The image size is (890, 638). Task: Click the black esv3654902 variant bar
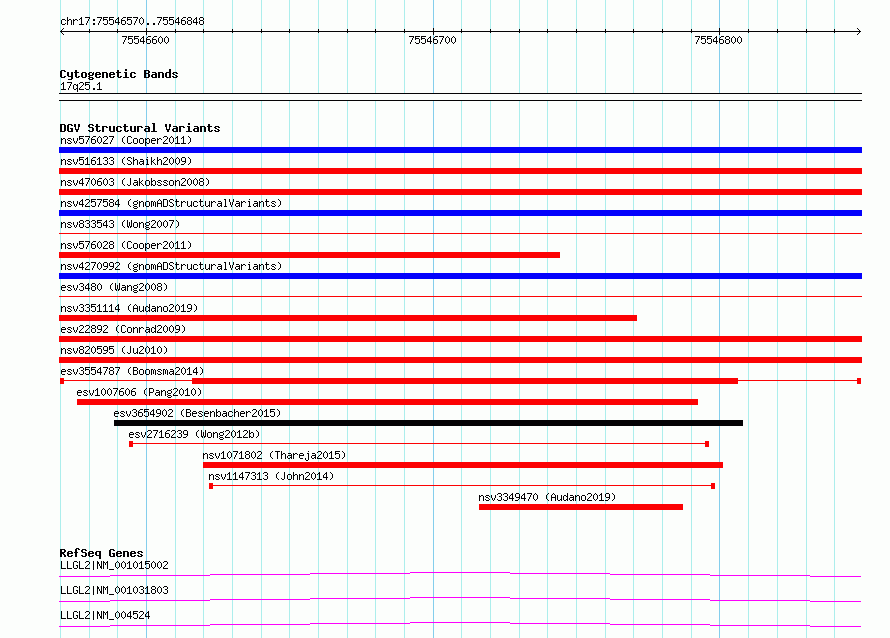(429, 423)
